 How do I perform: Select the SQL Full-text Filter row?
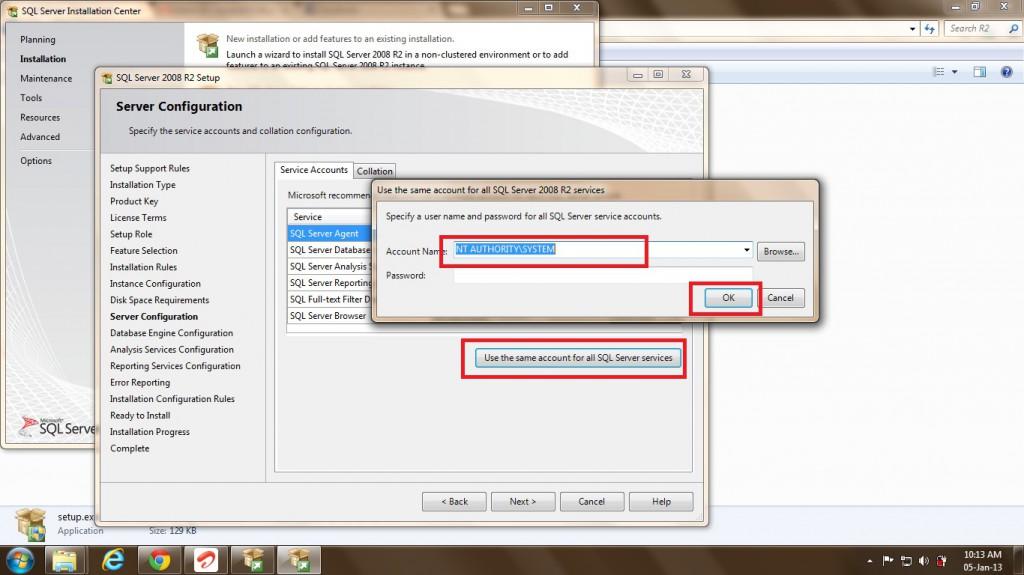pyautogui.click(x=330, y=299)
